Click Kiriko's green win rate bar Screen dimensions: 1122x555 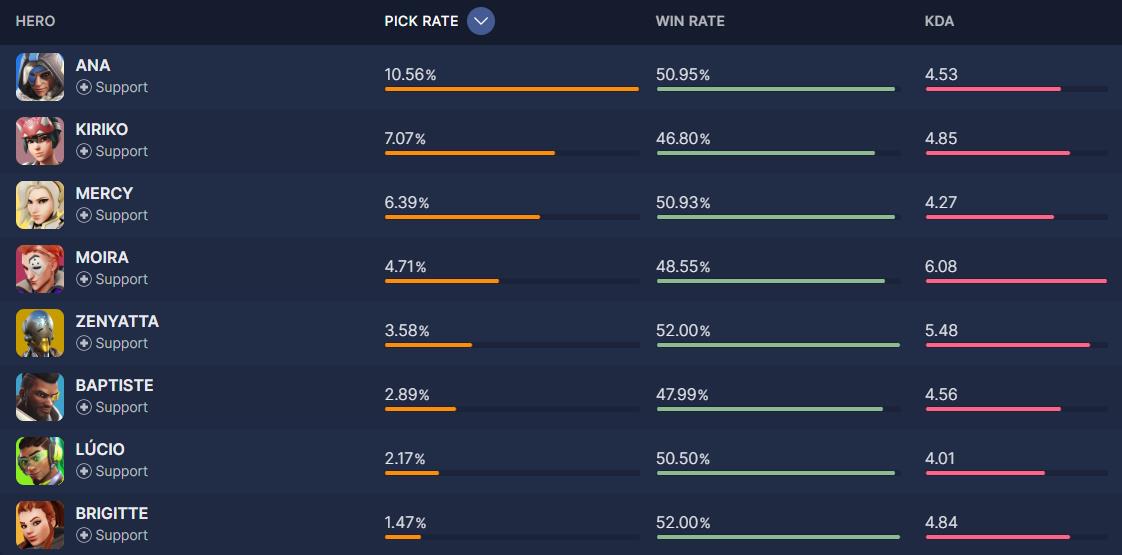click(765, 153)
